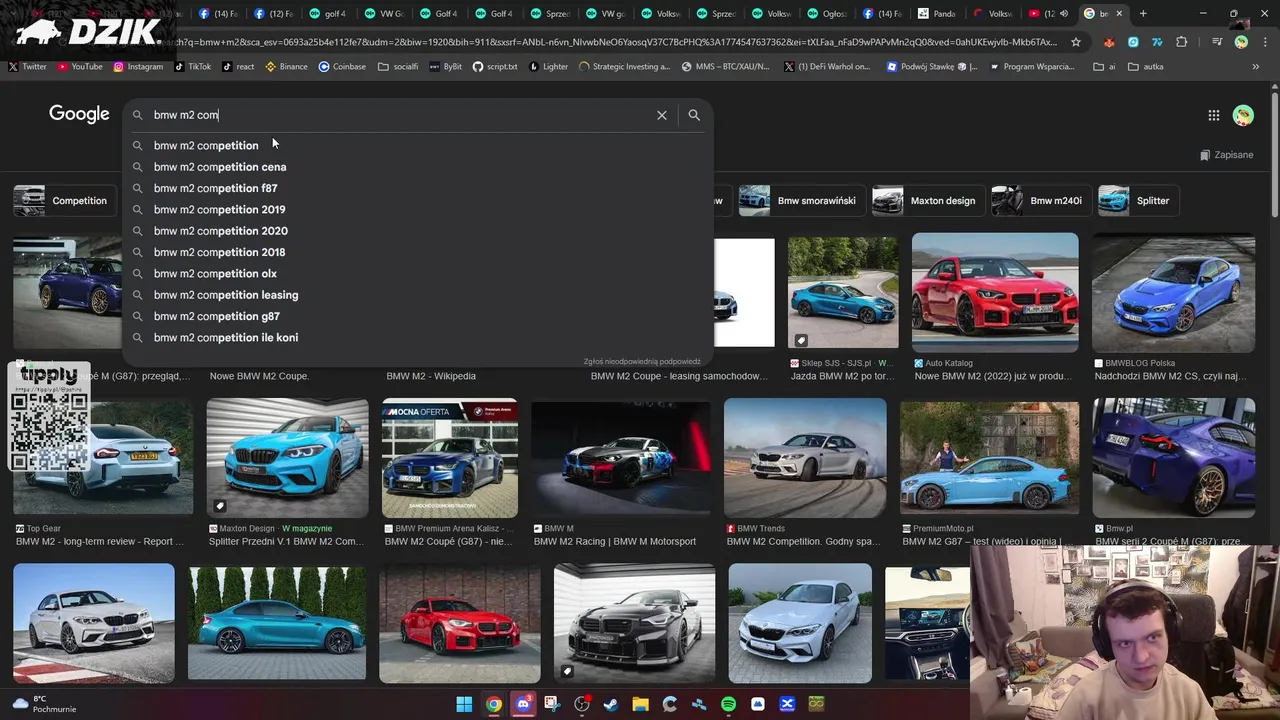This screenshot has width=1280, height=720.
Task: Open the Google apps grid
Action: coord(1213,115)
